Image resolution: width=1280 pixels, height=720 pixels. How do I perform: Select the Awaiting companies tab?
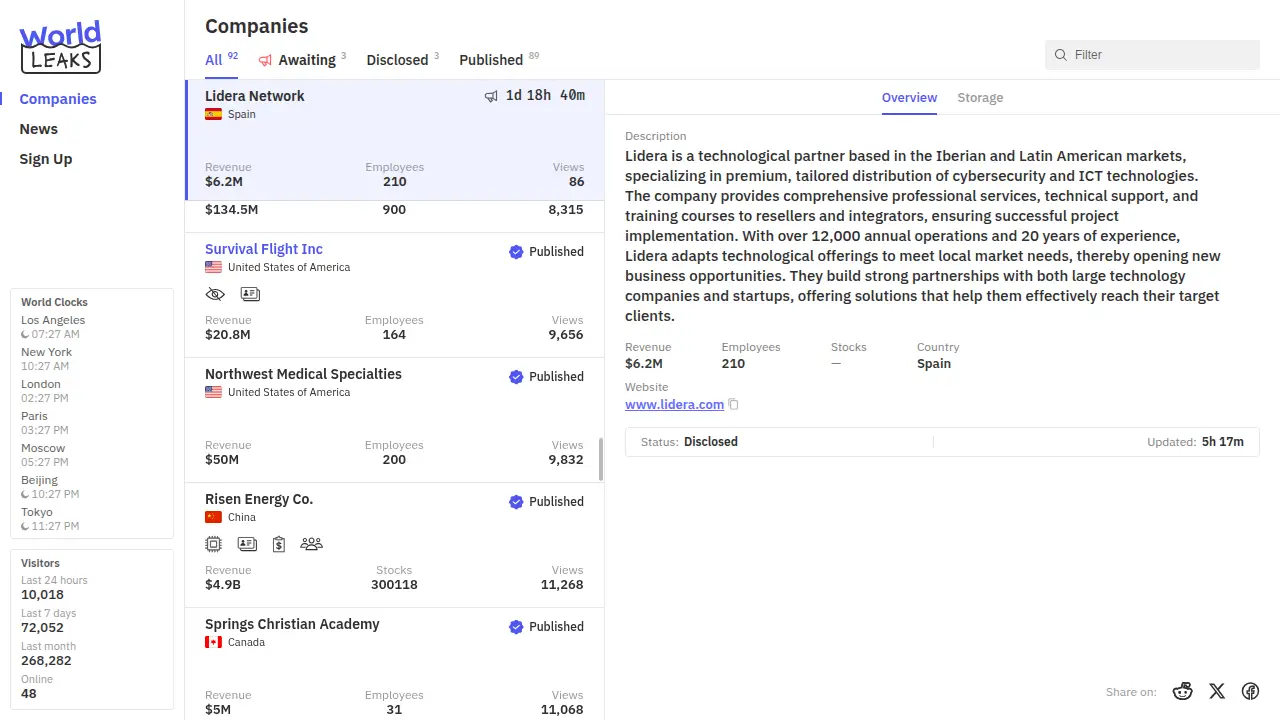pos(301,60)
